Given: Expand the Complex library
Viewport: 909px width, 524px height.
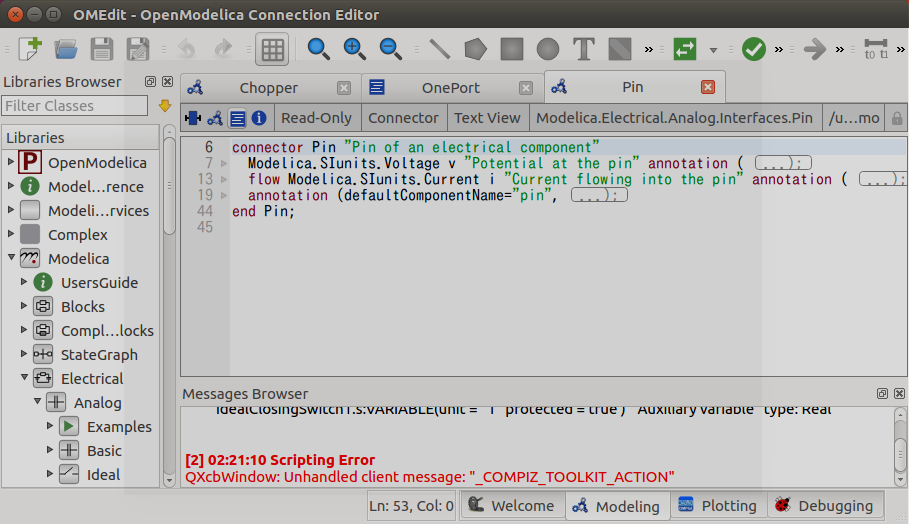Looking at the screenshot, I should [10, 234].
